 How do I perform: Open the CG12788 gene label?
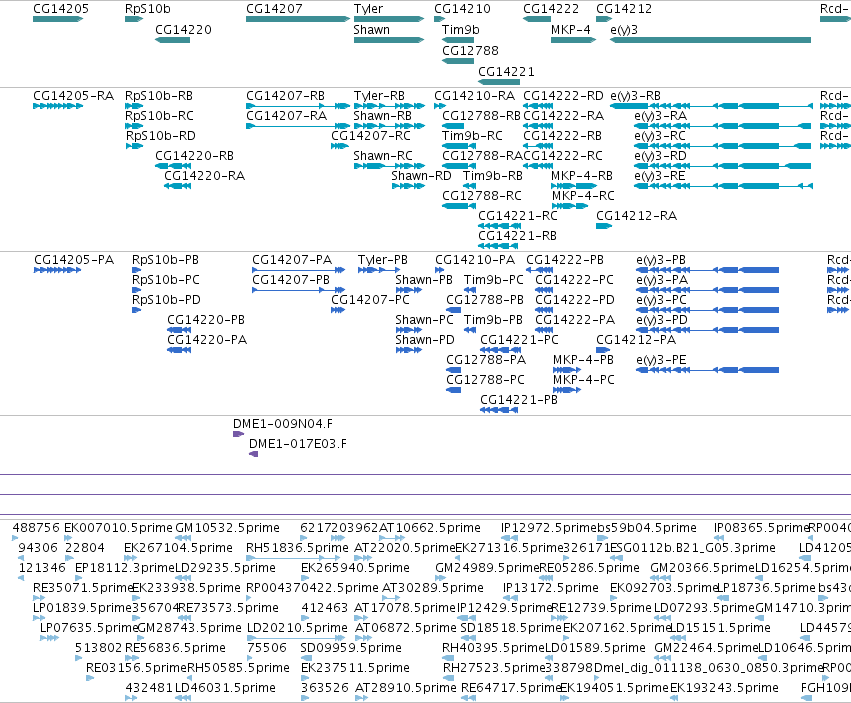click(470, 50)
